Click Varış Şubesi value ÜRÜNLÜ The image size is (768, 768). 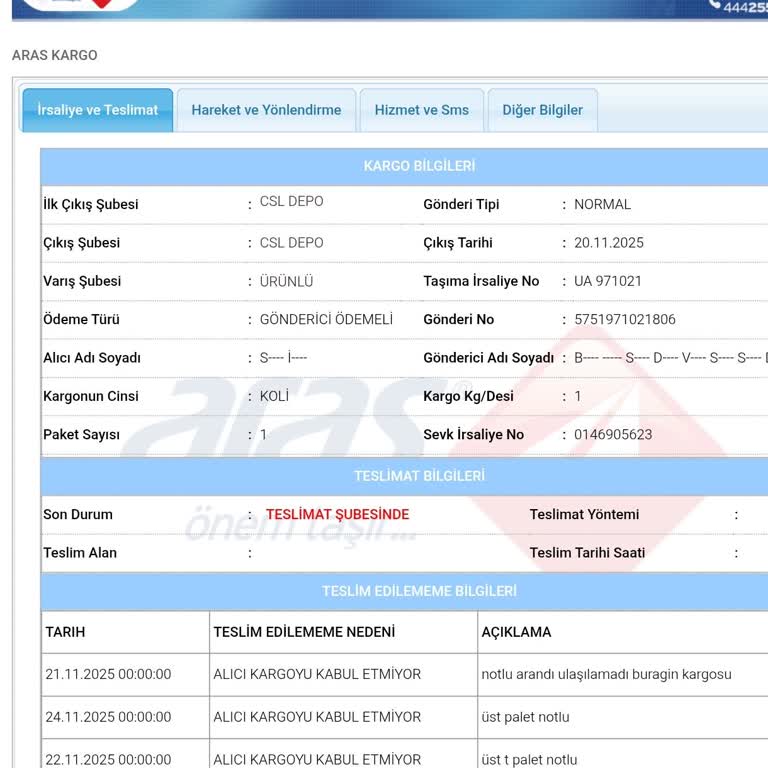[x=286, y=281]
